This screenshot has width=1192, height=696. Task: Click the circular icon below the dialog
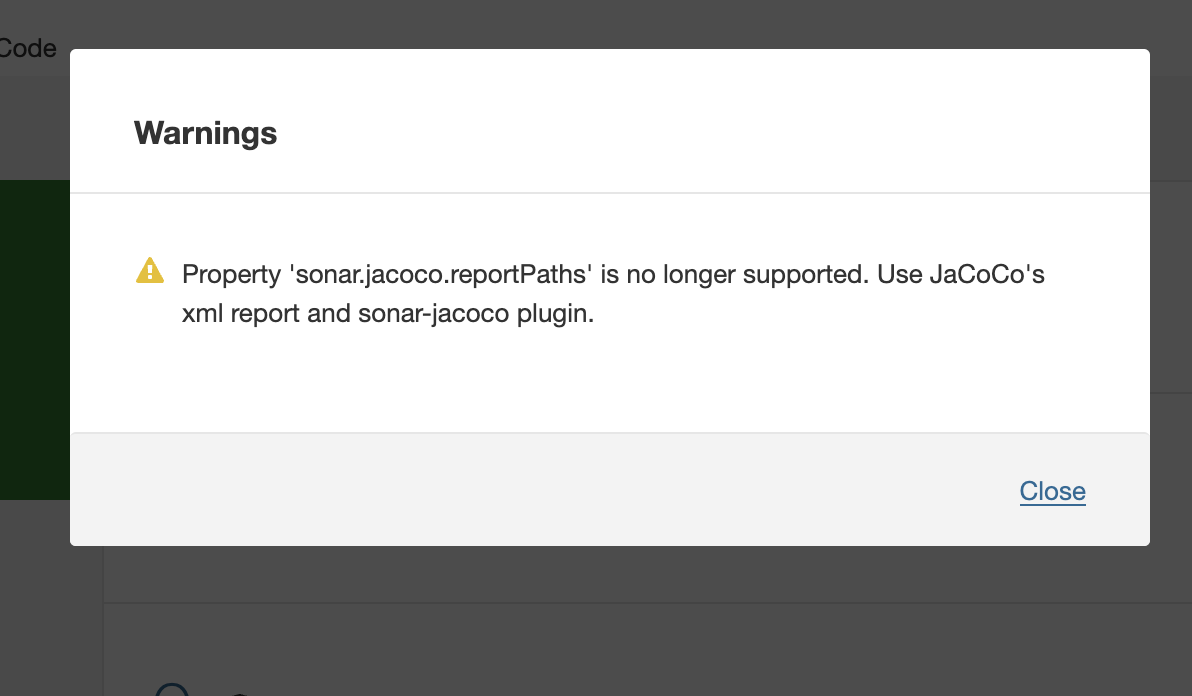click(173, 690)
